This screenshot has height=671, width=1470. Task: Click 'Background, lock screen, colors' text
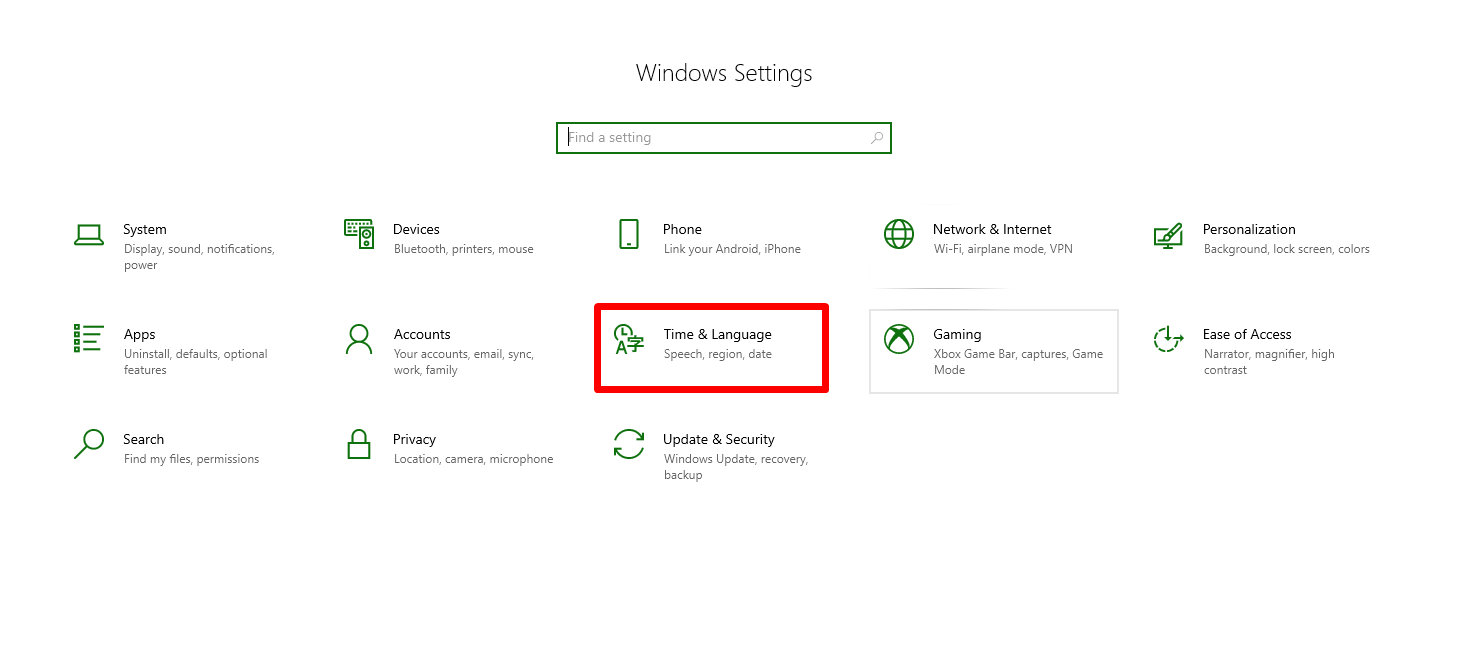click(1287, 250)
